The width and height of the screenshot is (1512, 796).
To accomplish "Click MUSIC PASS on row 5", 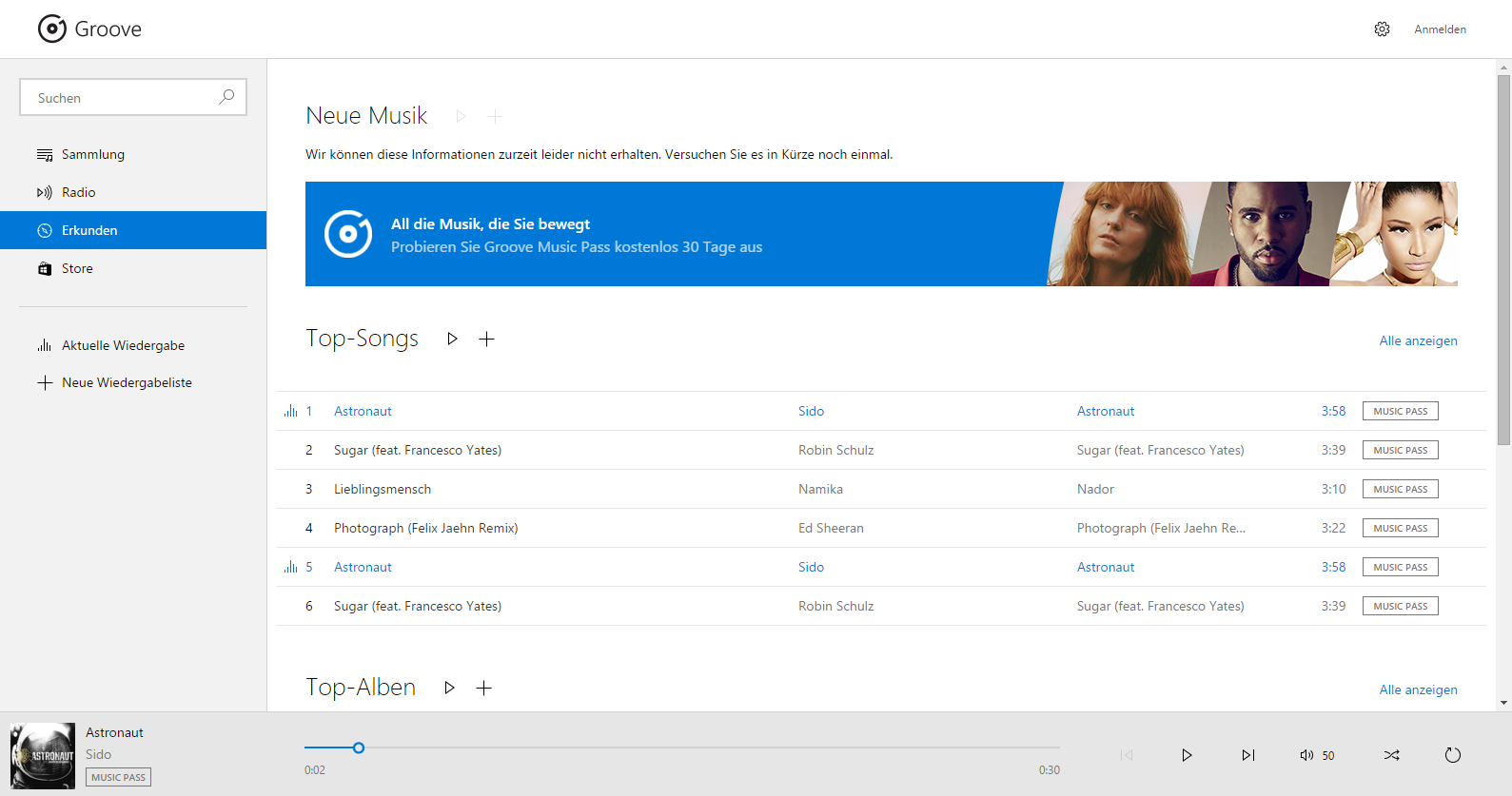I will tap(1400, 567).
